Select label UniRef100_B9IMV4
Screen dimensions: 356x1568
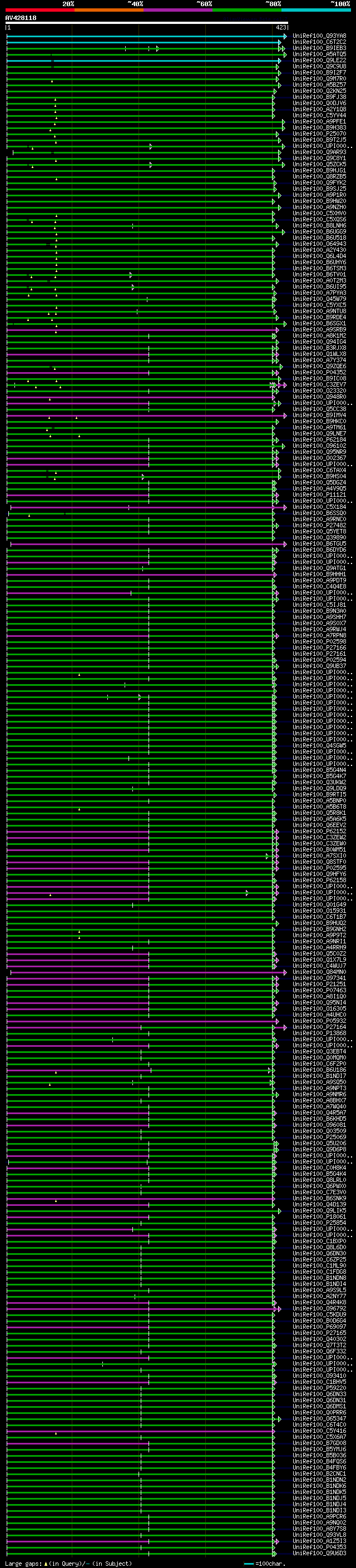click(319, 415)
